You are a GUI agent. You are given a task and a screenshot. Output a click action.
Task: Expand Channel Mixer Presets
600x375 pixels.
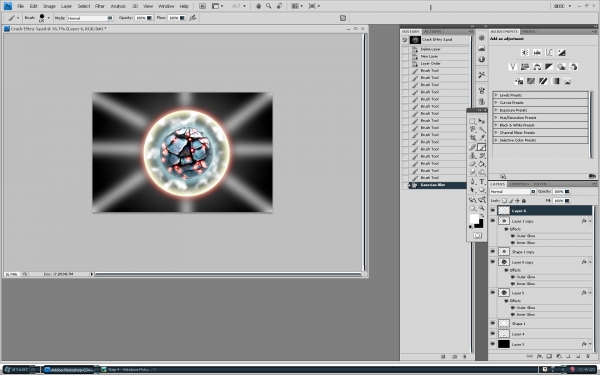pyautogui.click(x=496, y=132)
